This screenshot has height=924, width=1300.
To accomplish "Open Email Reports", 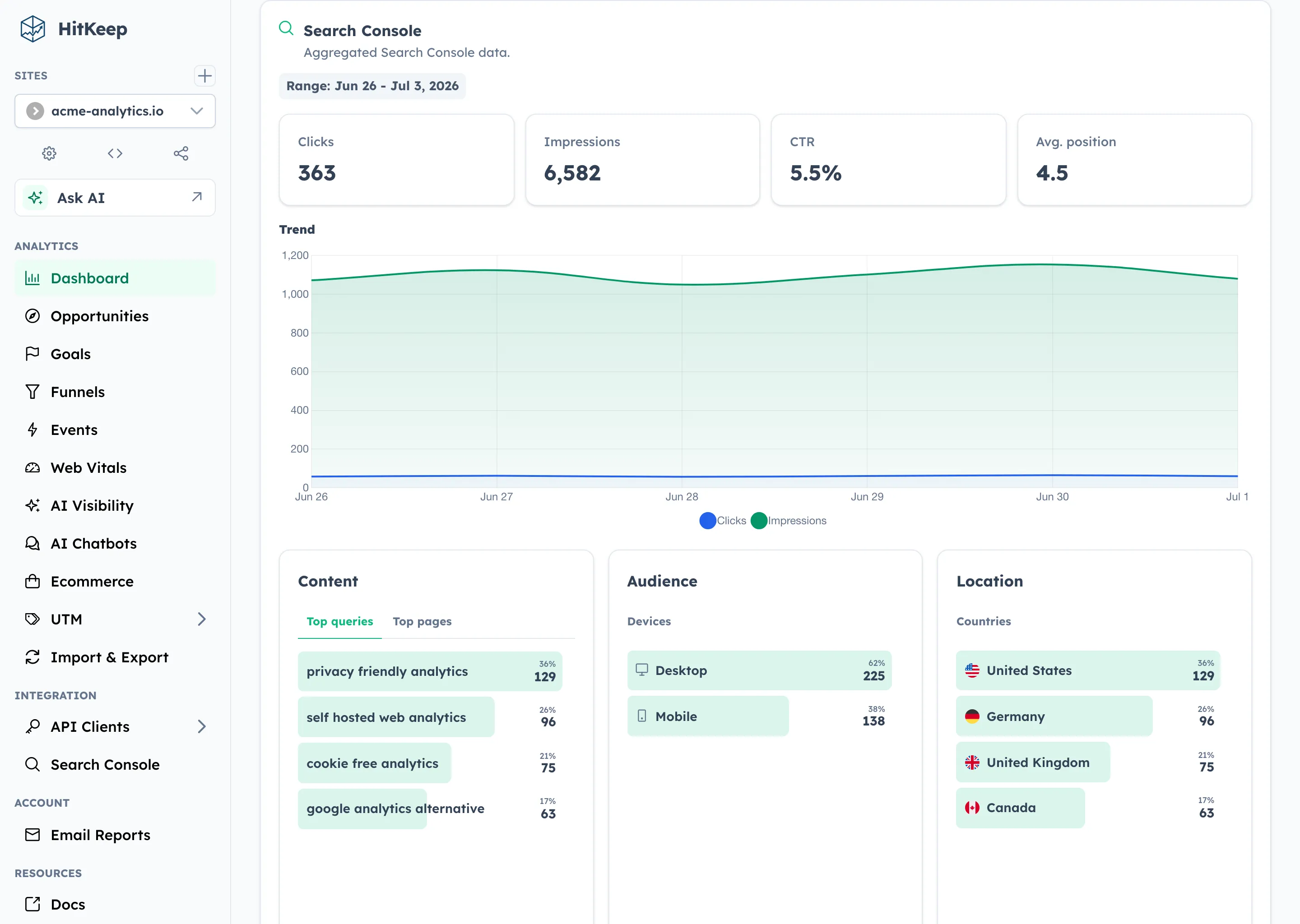I will [x=115, y=835].
